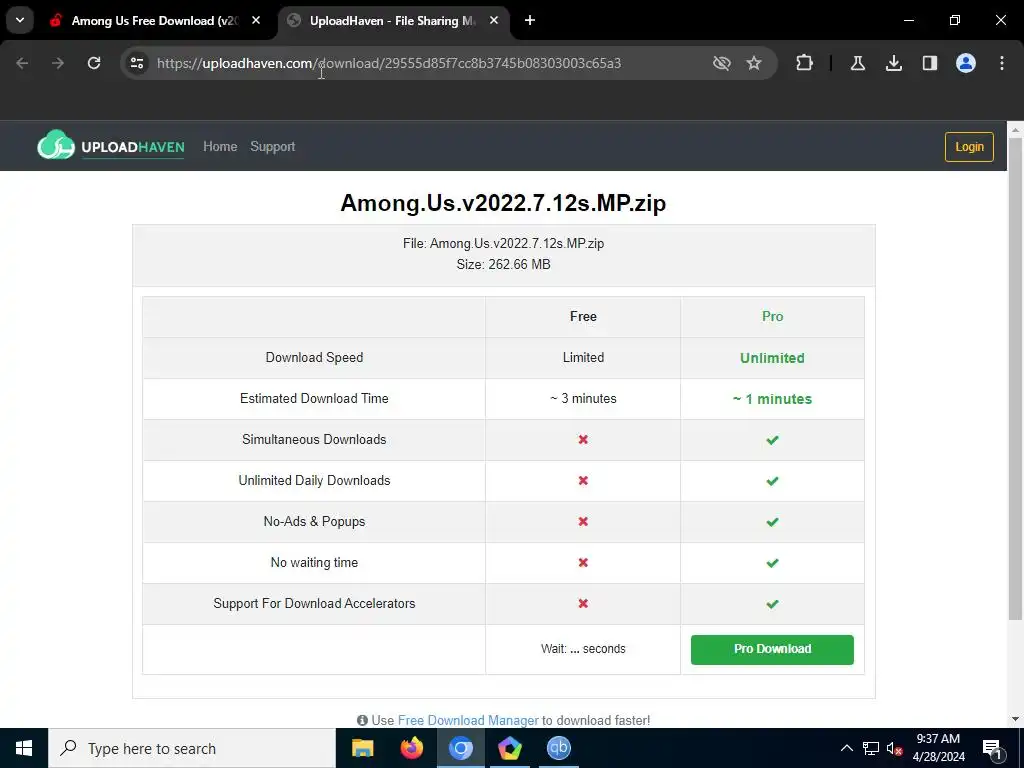The width and height of the screenshot is (1024, 768).
Task: Click the crossed-out eye tracking protection icon
Action: [722, 63]
